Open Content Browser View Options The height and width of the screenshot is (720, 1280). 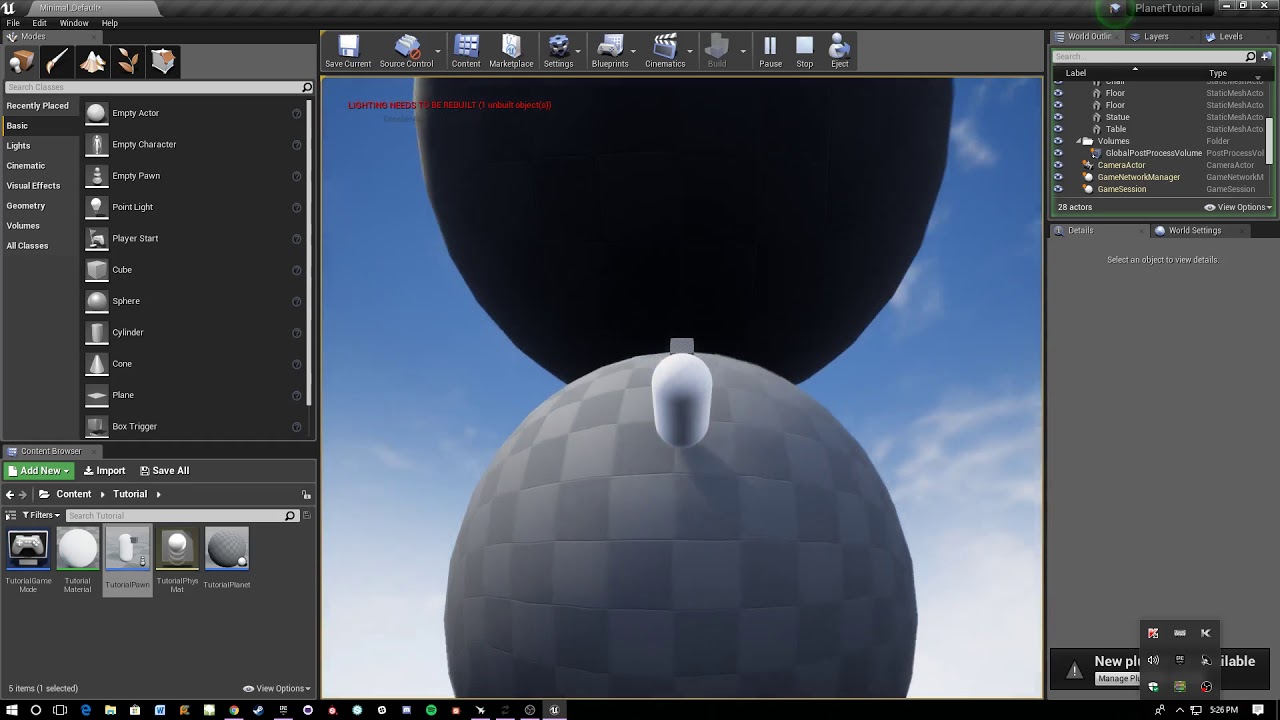pyautogui.click(x=277, y=688)
